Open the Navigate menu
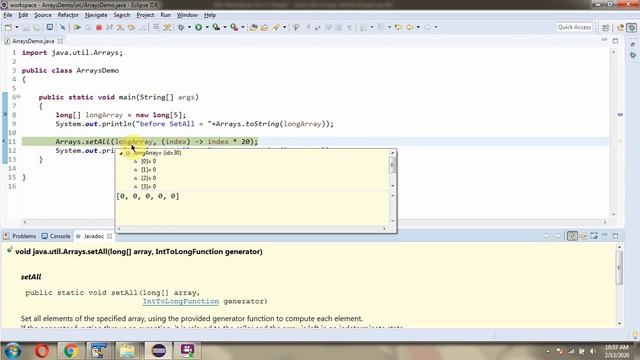This screenshot has height=360, width=640. (x=96, y=15)
